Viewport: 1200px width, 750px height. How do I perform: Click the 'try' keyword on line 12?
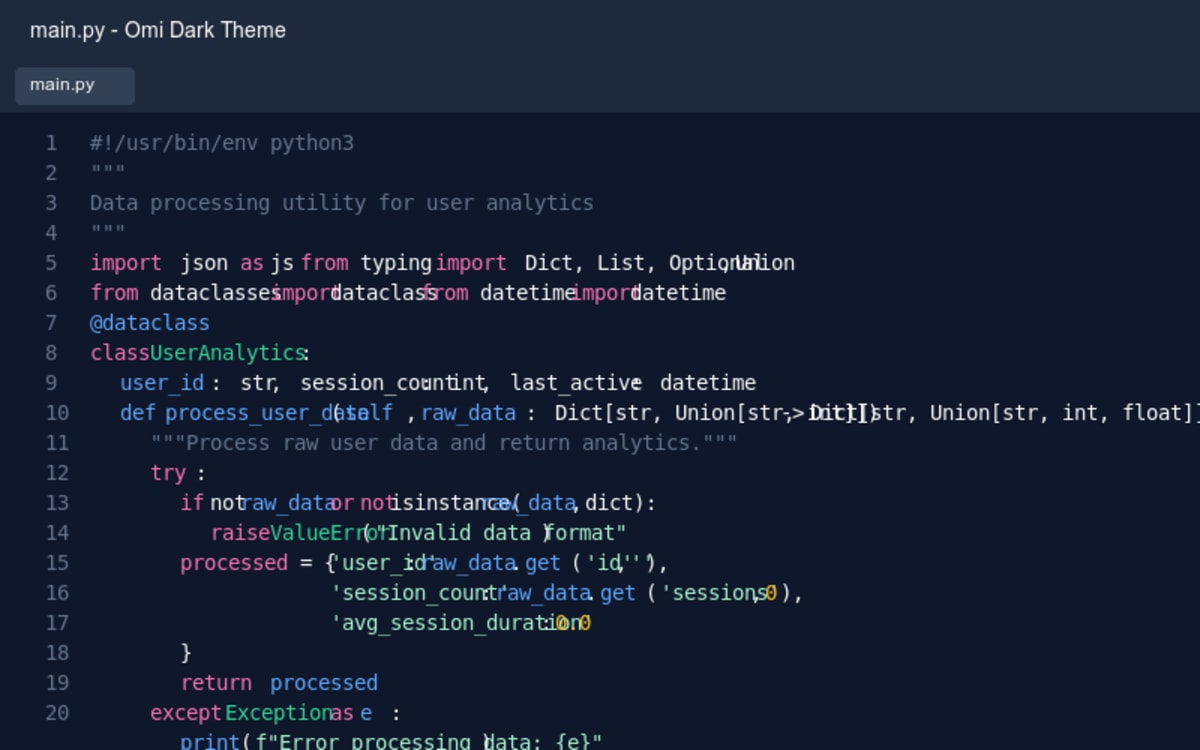168,473
